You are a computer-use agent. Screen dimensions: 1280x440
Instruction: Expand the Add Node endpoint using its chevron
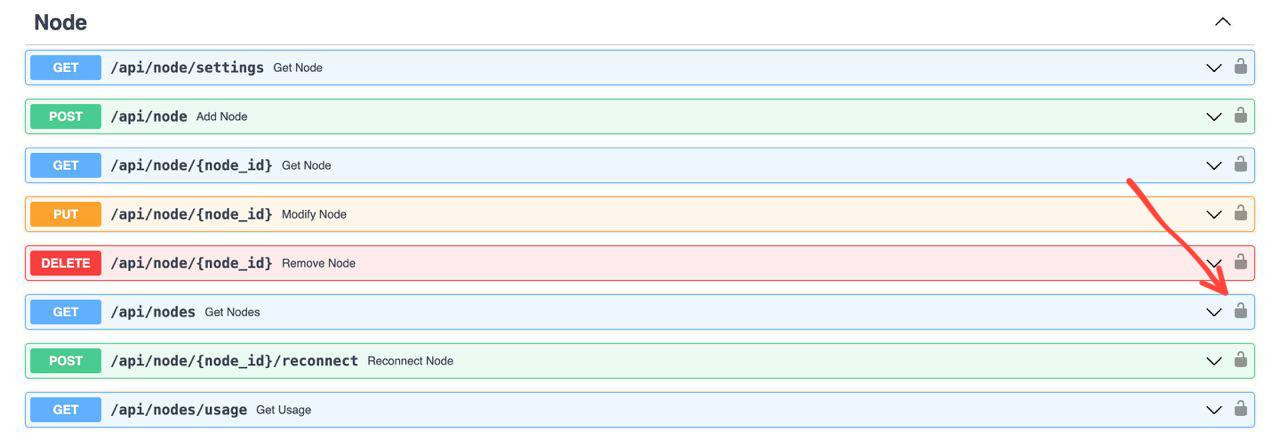click(1213, 117)
